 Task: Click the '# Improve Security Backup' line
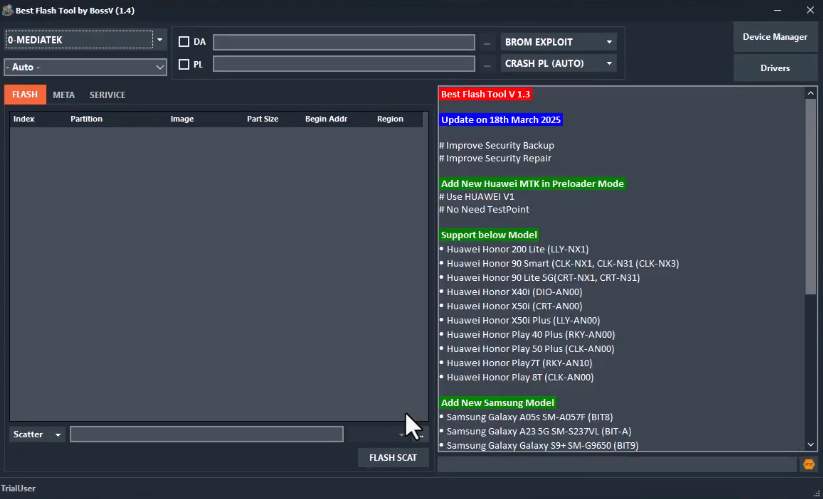pyautogui.click(x=497, y=145)
